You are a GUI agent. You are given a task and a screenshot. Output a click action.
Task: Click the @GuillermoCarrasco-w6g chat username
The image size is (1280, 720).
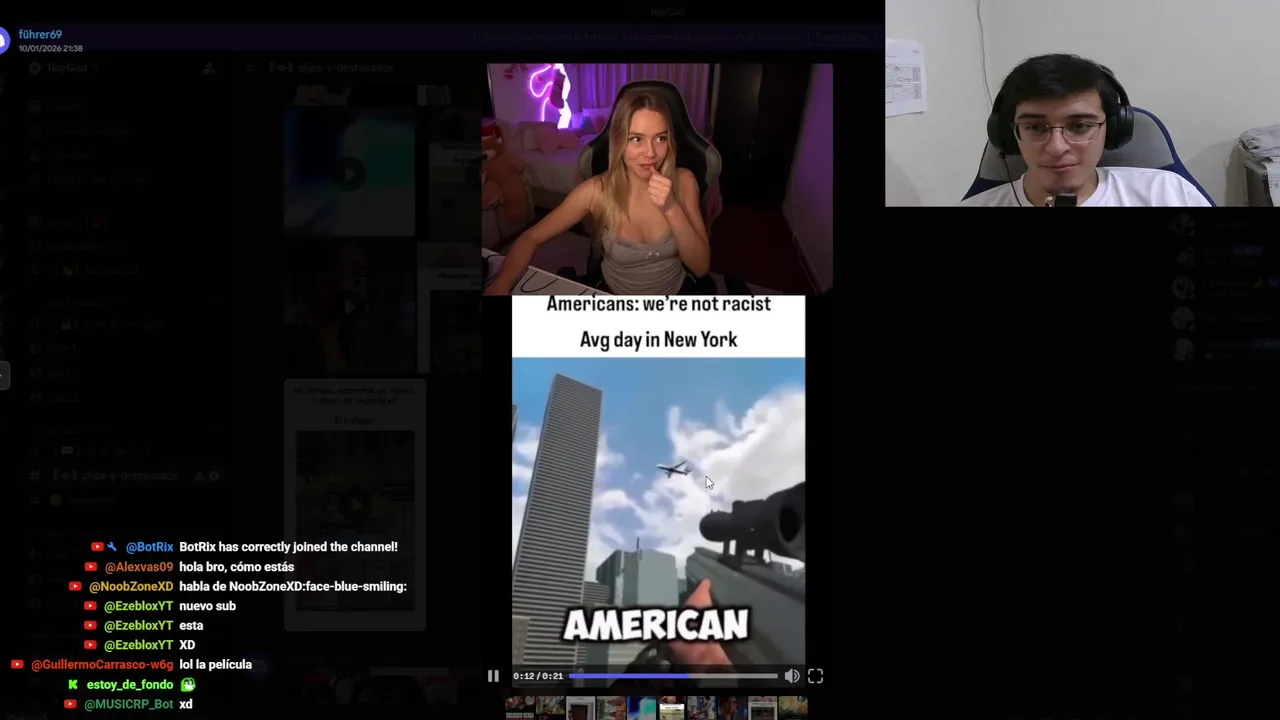coord(102,665)
